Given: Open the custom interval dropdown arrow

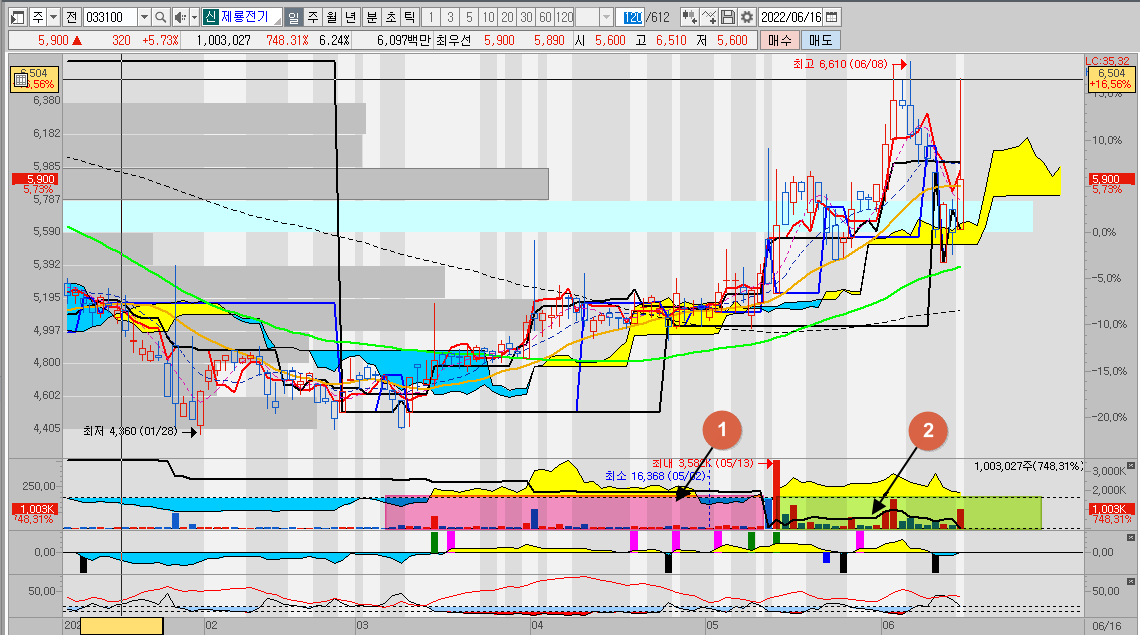Looking at the screenshot, I should point(606,17).
